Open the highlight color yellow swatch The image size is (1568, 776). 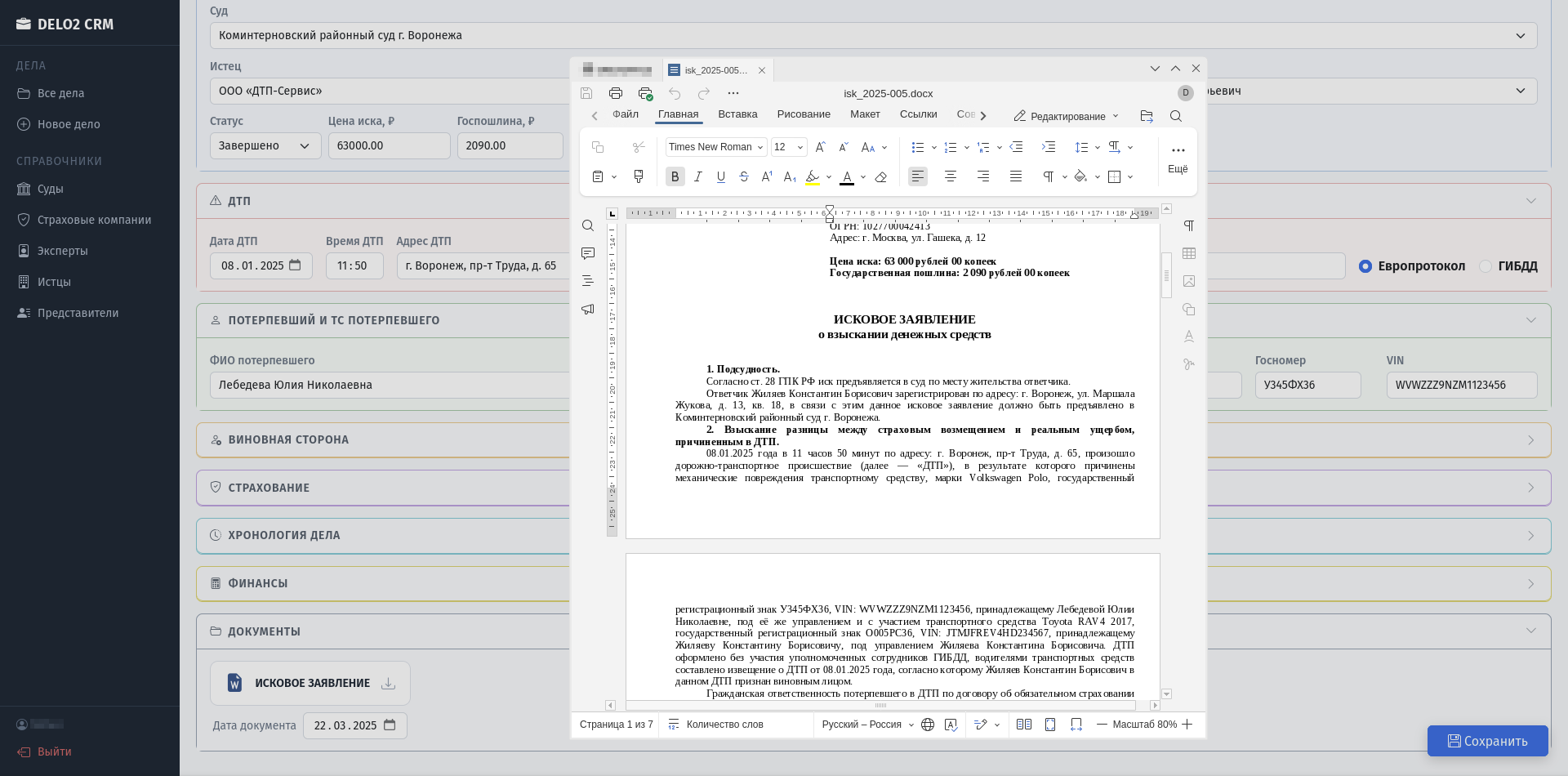(812, 176)
